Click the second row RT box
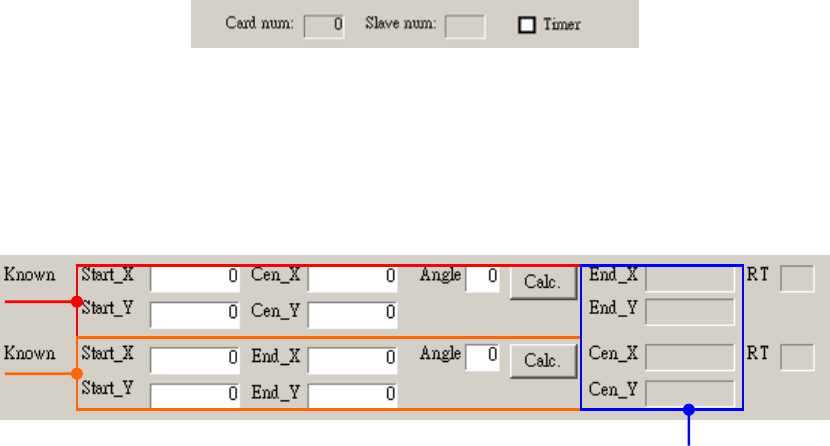The width and height of the screenshot is (830, 446). pos(797,358)
